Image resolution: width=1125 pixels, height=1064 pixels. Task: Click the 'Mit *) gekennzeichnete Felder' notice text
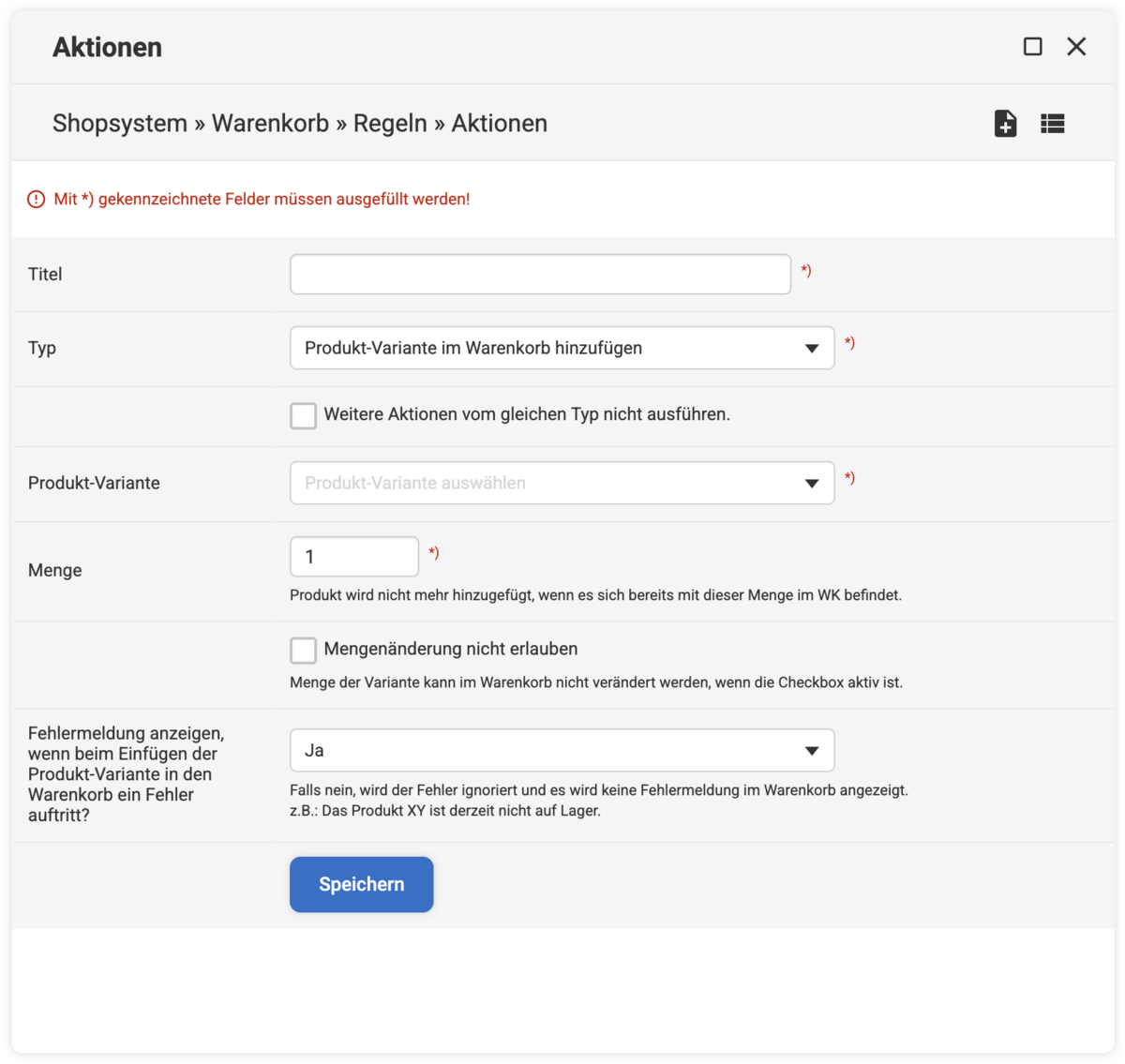[x=262, y=199]
